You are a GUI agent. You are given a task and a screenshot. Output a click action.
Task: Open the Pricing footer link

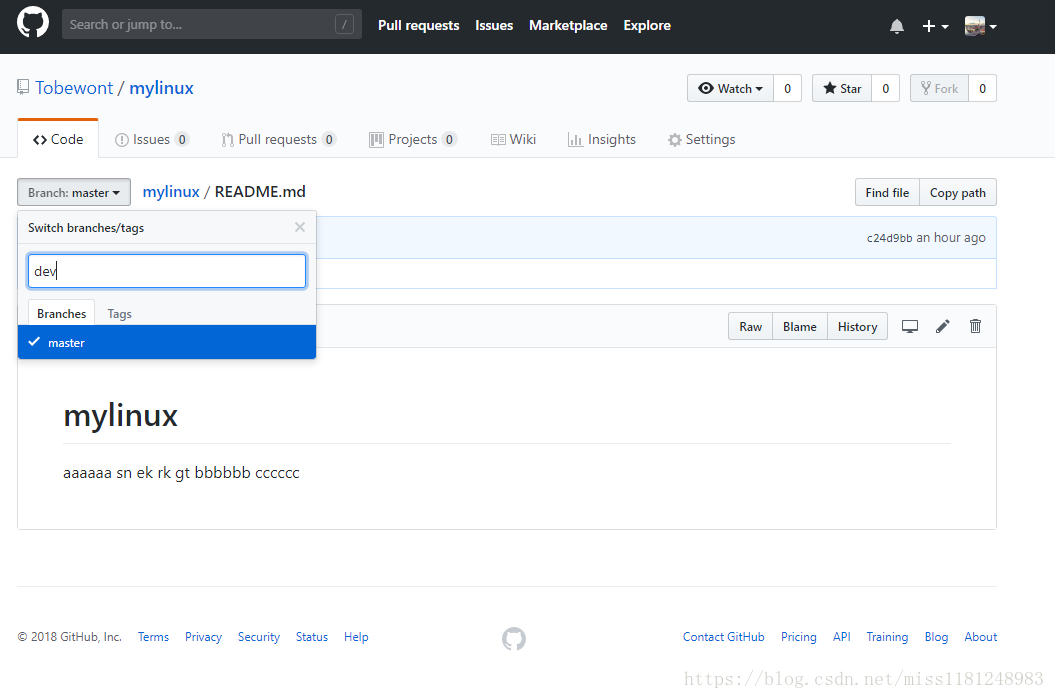799,636
